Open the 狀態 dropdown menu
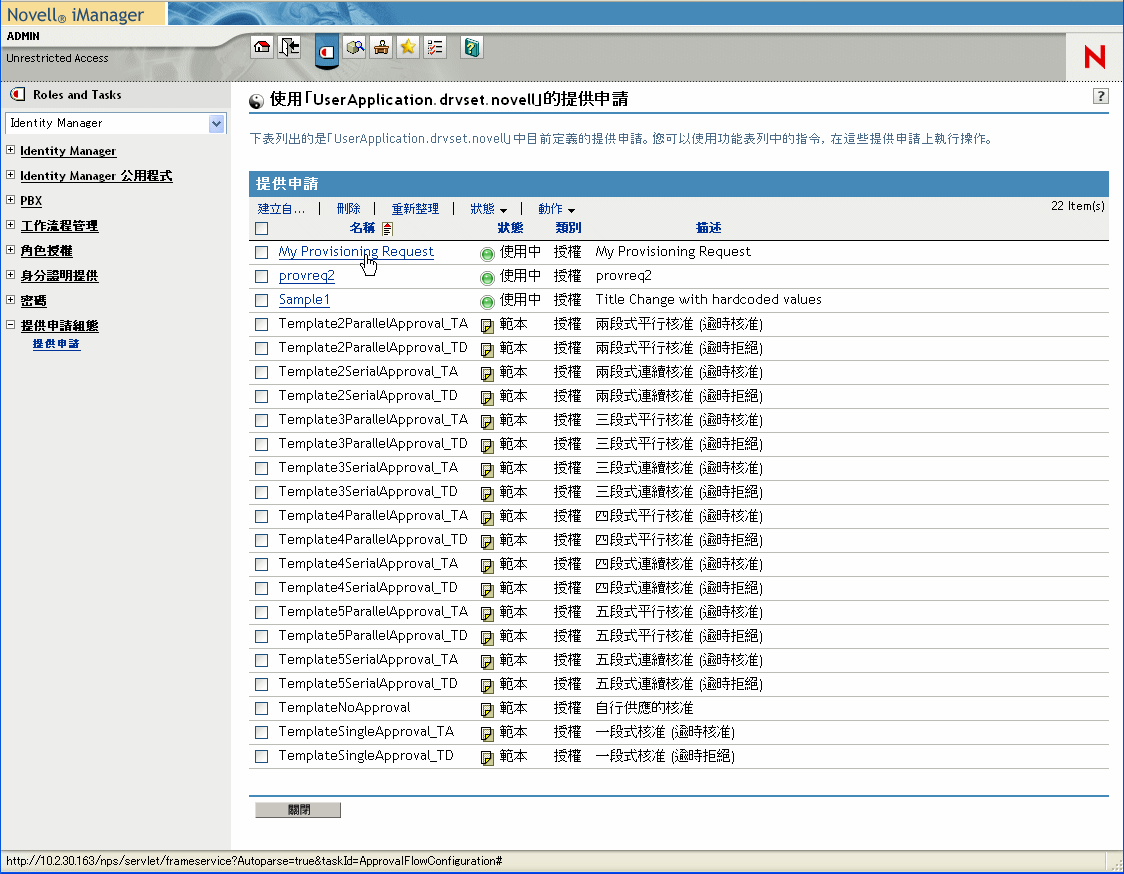The height and width of the screenshot is (874, 1124). coord(488,209)
